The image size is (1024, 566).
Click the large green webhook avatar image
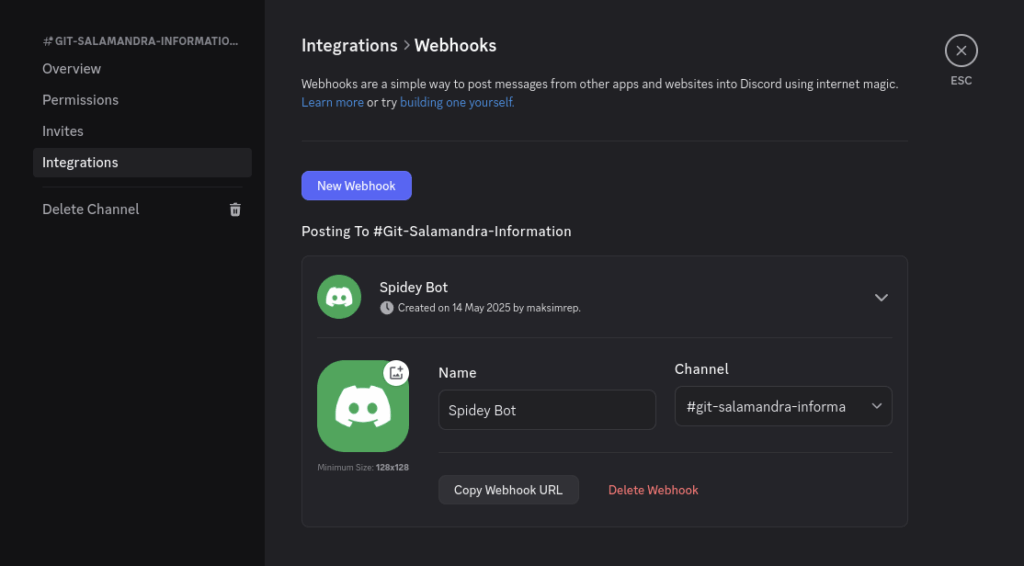[x=363, y=406]
